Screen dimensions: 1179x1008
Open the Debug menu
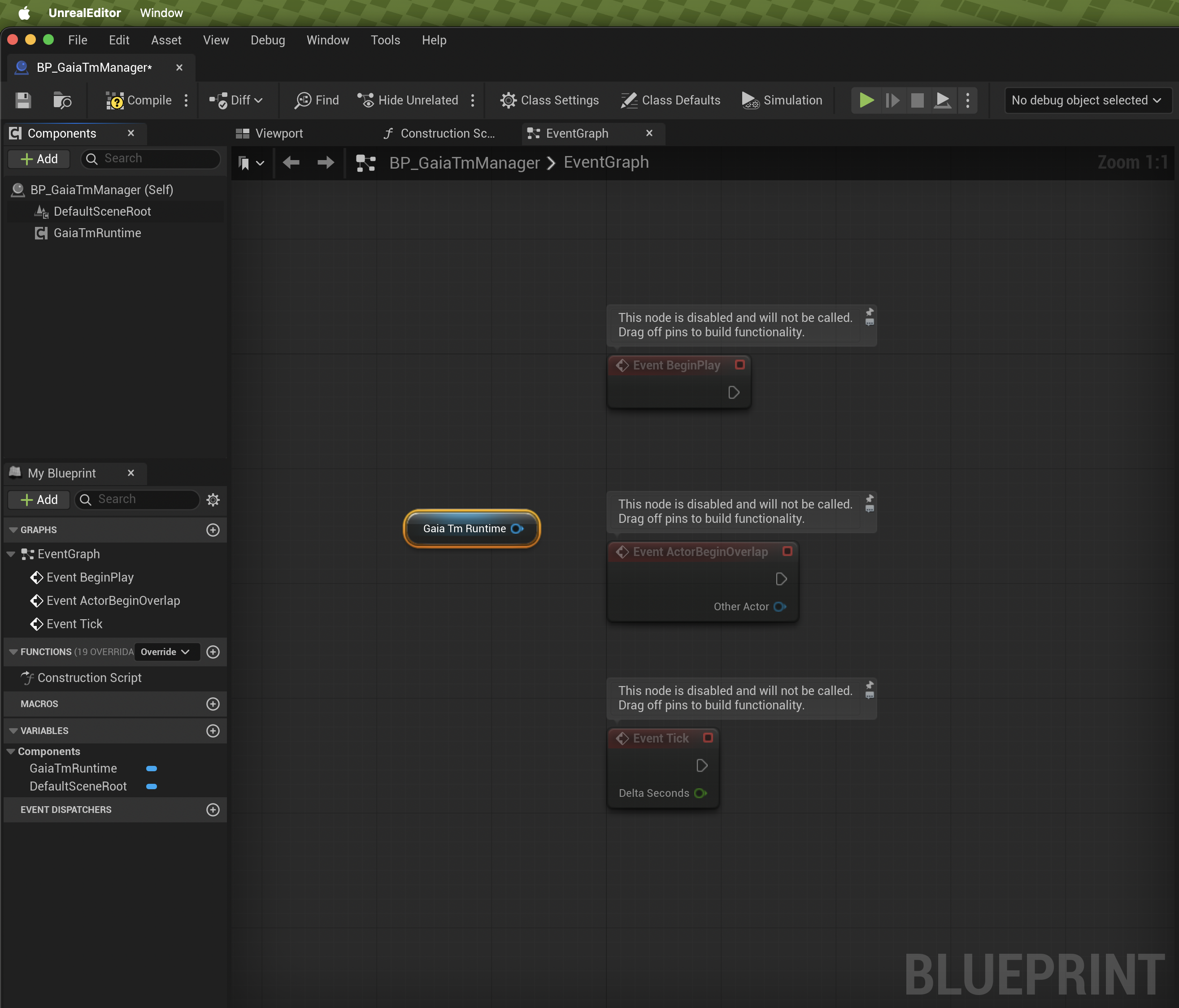click(x=267, y=40)
